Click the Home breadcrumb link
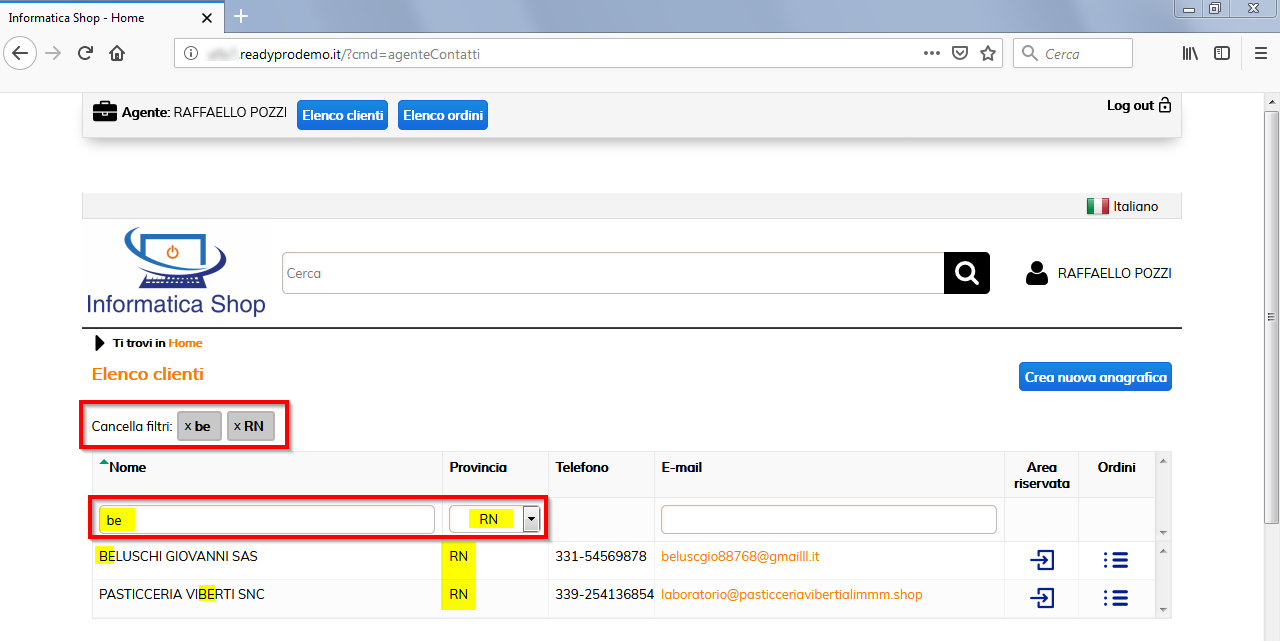 185,343
